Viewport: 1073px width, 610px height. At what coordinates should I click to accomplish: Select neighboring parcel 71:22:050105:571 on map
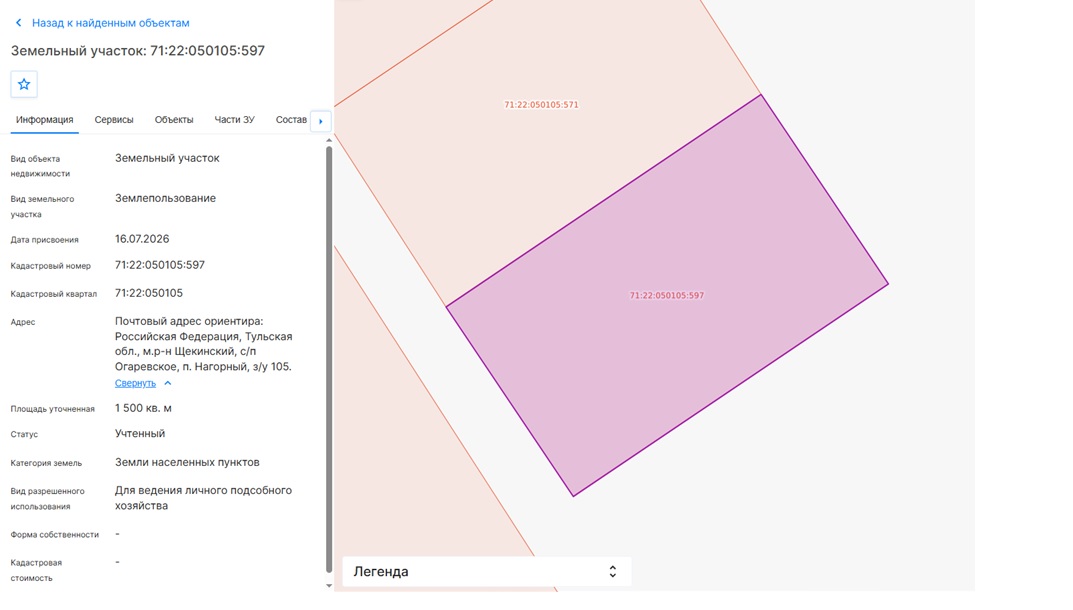pyautogui.click(x=541, y=105)
